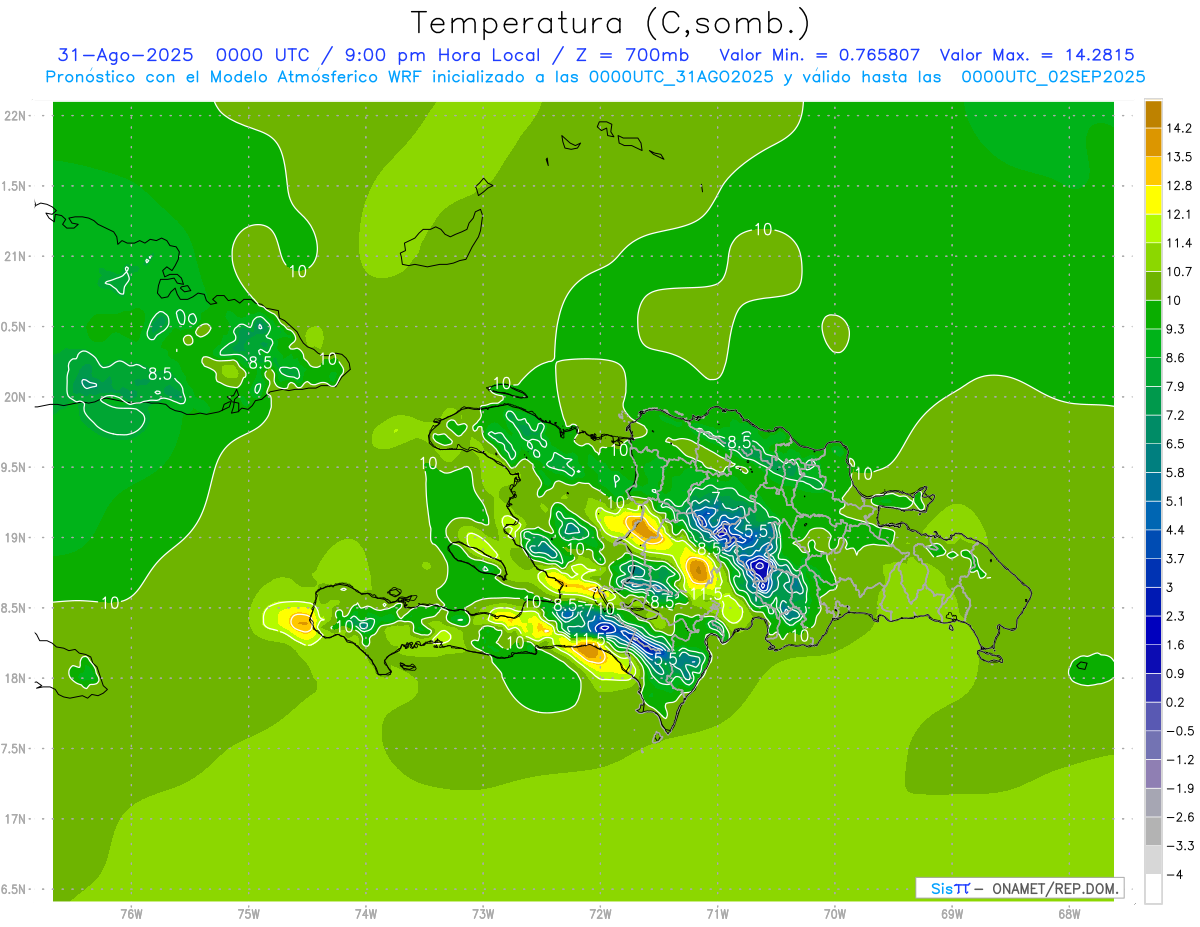Click the 5.1 label on the color legend

1175,501
